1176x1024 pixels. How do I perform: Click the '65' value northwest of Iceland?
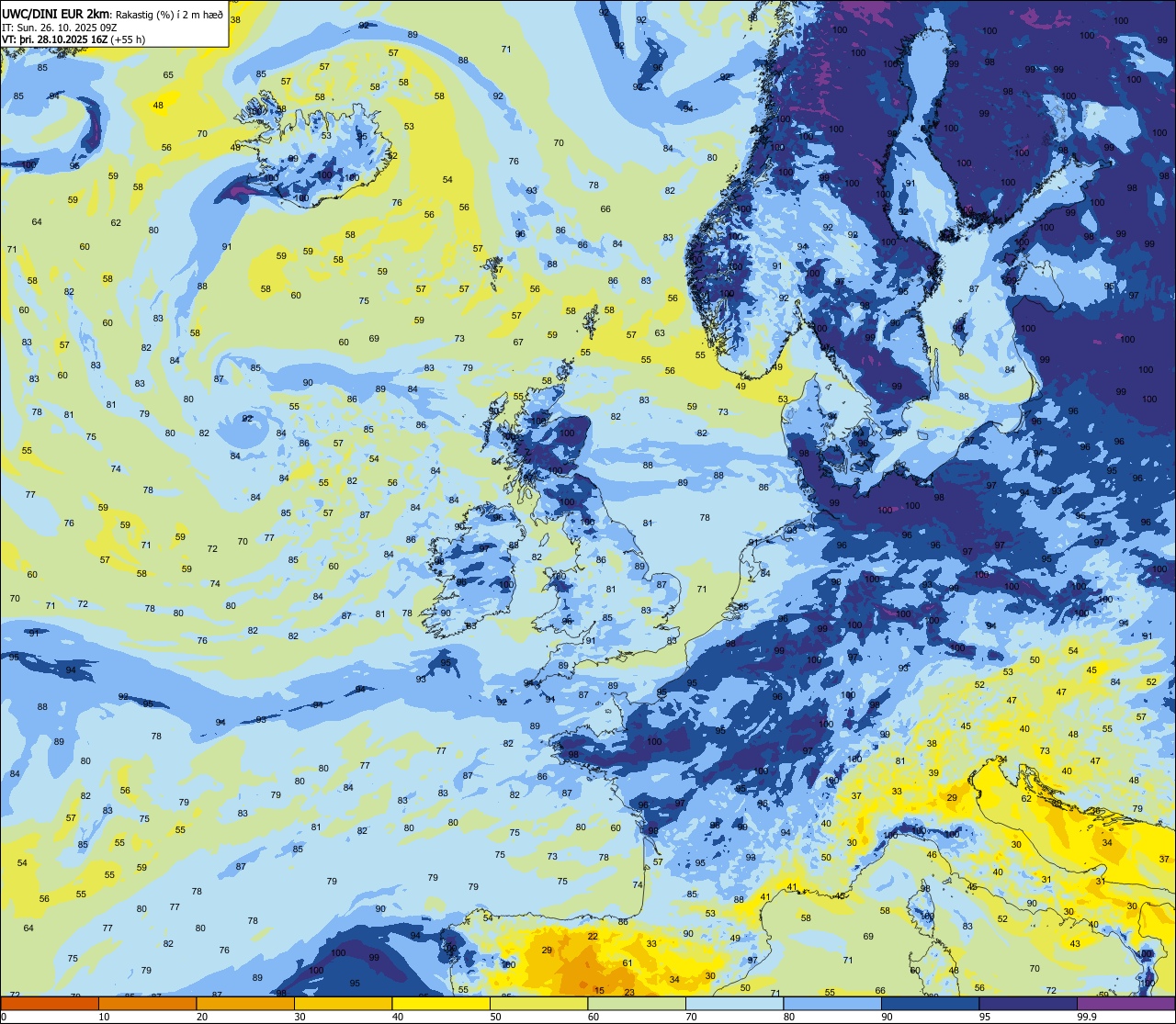(x=168, y=75)
